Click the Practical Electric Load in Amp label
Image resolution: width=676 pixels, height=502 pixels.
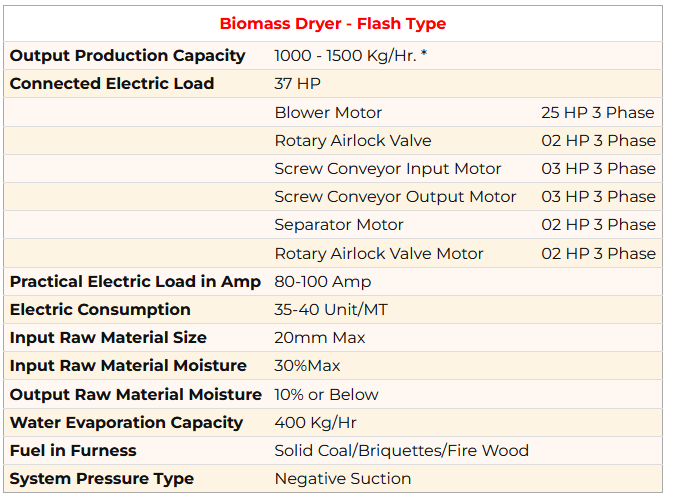[135, 282]
